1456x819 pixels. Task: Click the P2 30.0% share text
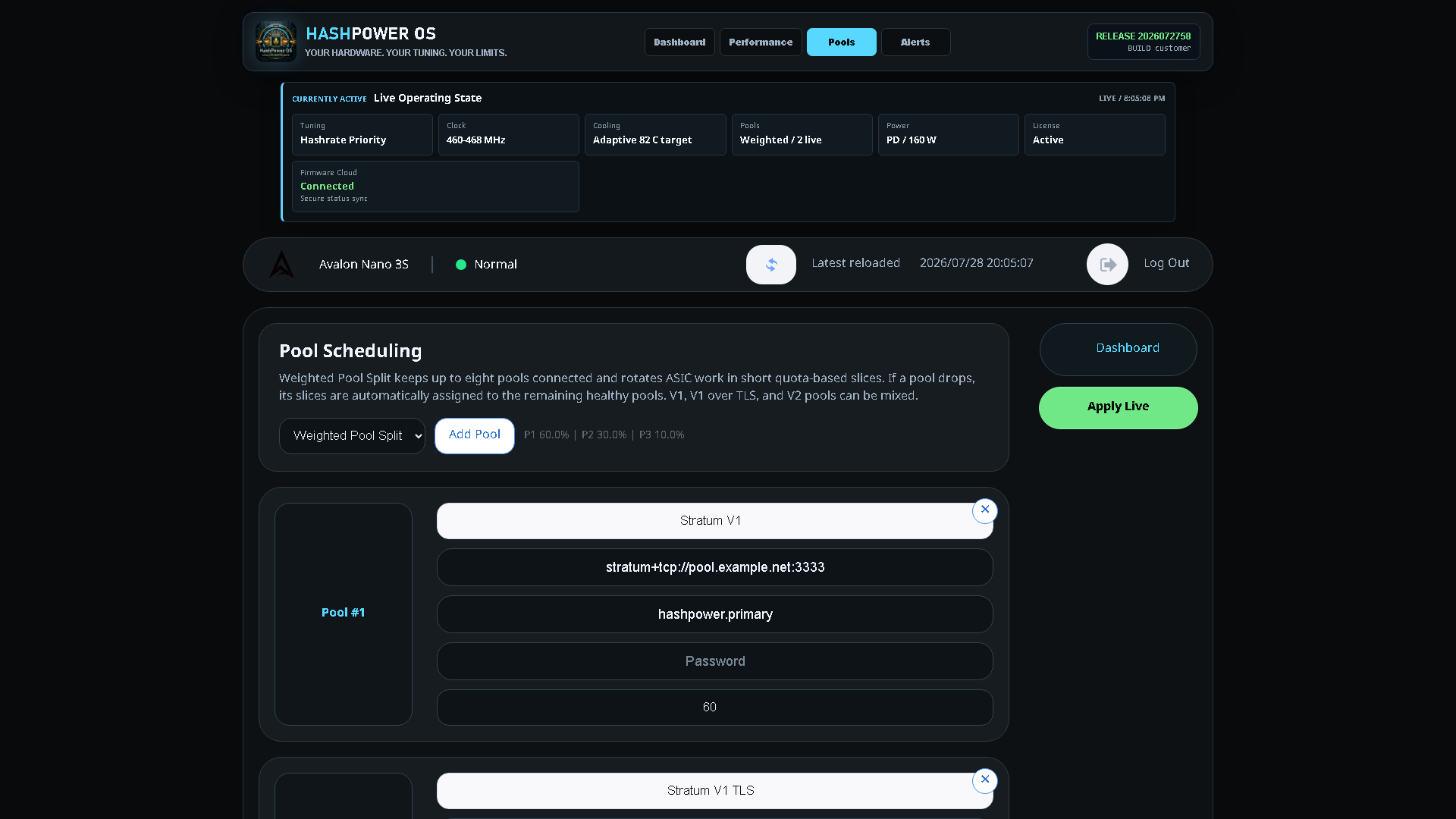tap(604, 435)
